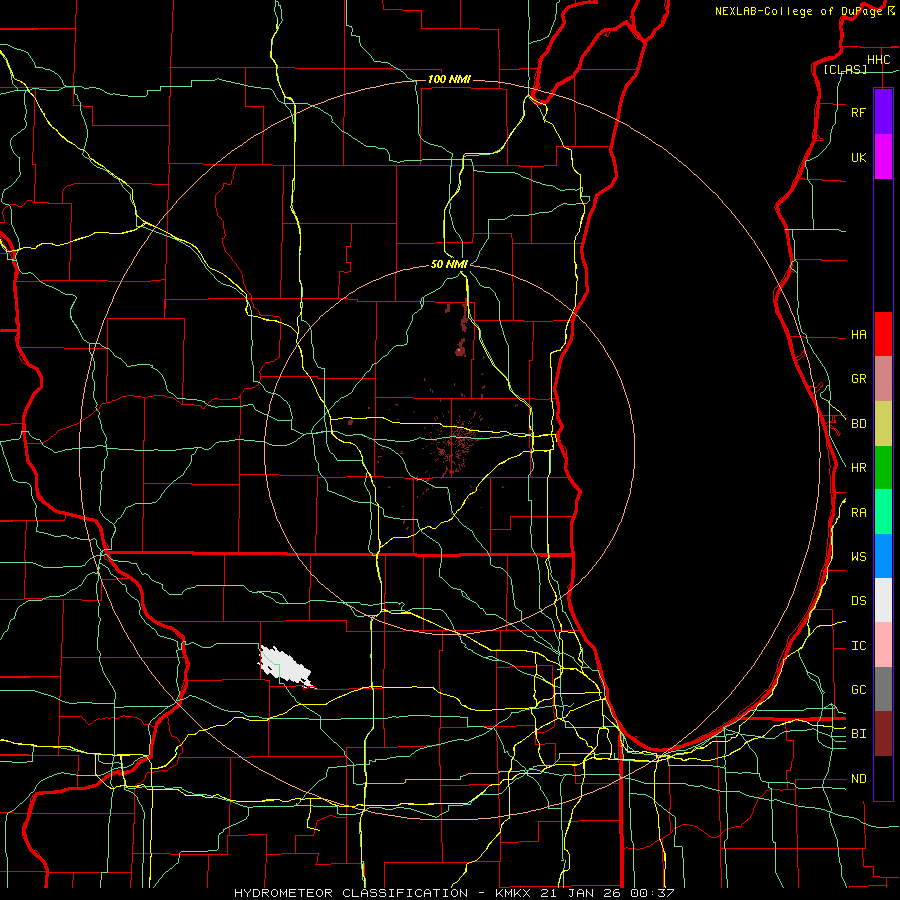The image size is (900, 900).
Task: Click the 'IC' legend label
Action: pyautogui.click(x=858, y=646)
